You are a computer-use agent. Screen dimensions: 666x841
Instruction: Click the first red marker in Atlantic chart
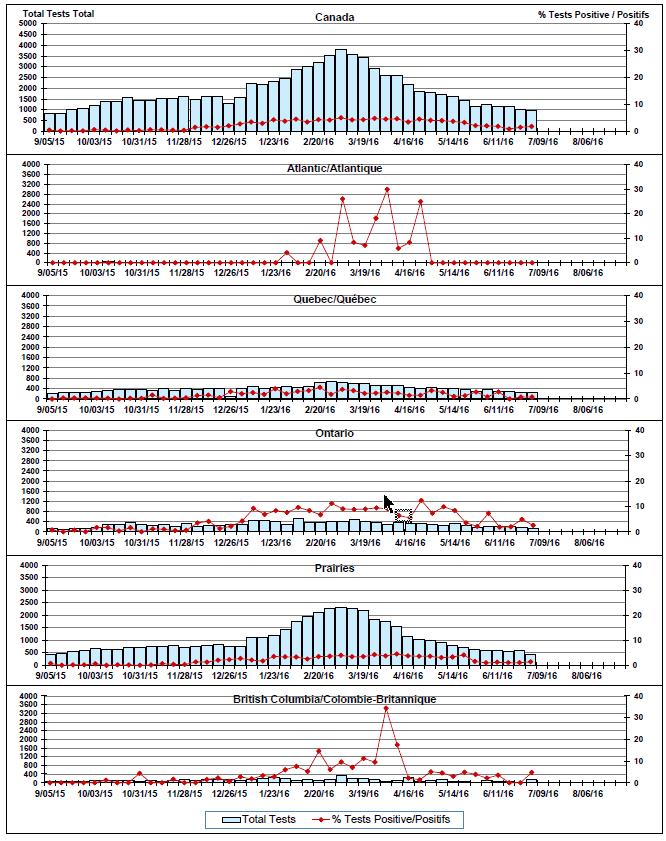point(50,263)
